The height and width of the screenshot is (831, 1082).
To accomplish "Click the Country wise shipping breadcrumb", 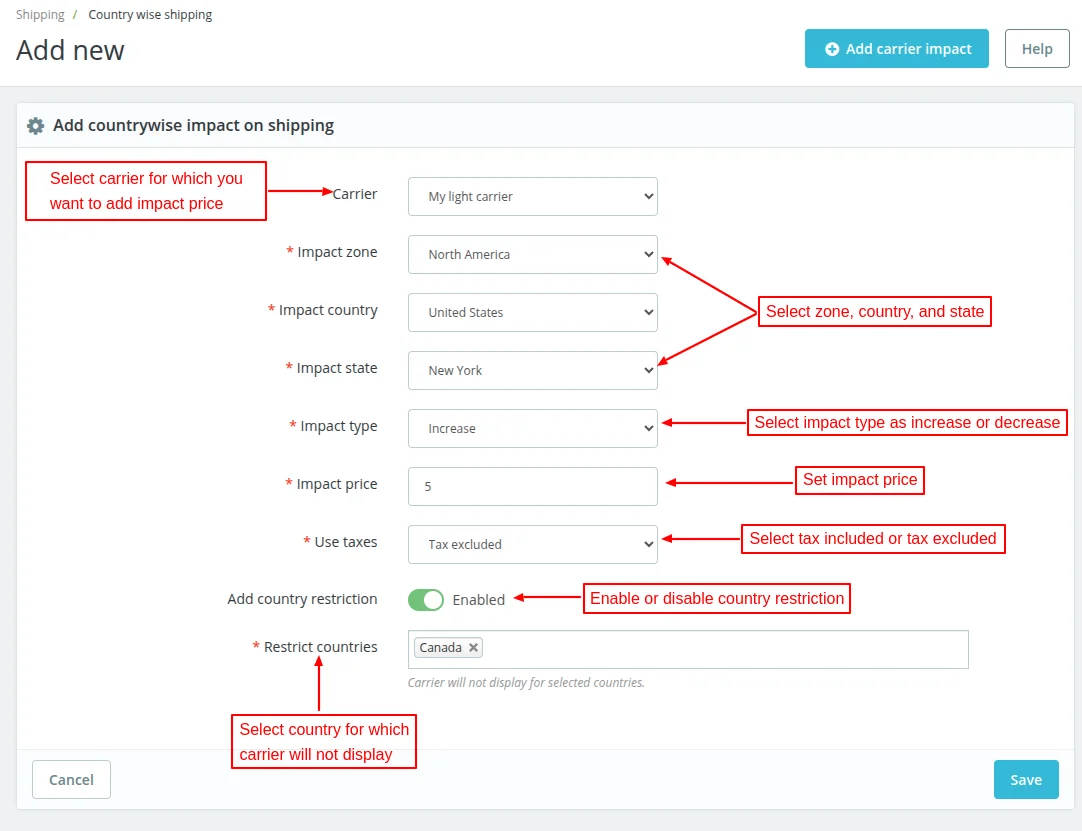I will (x=150, y=15).
